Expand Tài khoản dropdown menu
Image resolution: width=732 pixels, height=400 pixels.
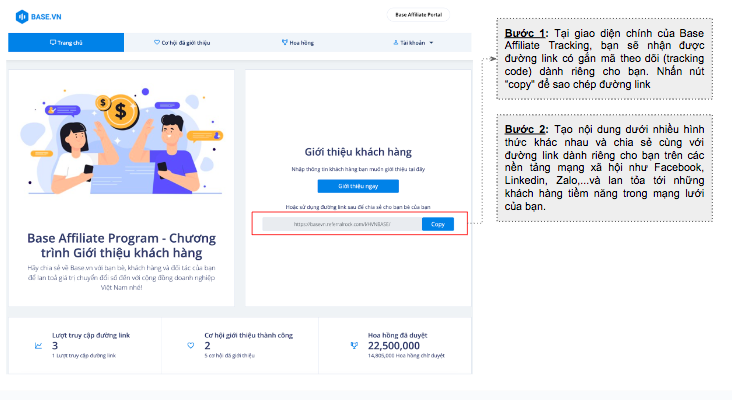pyautogui.click(x=413, y=42)
